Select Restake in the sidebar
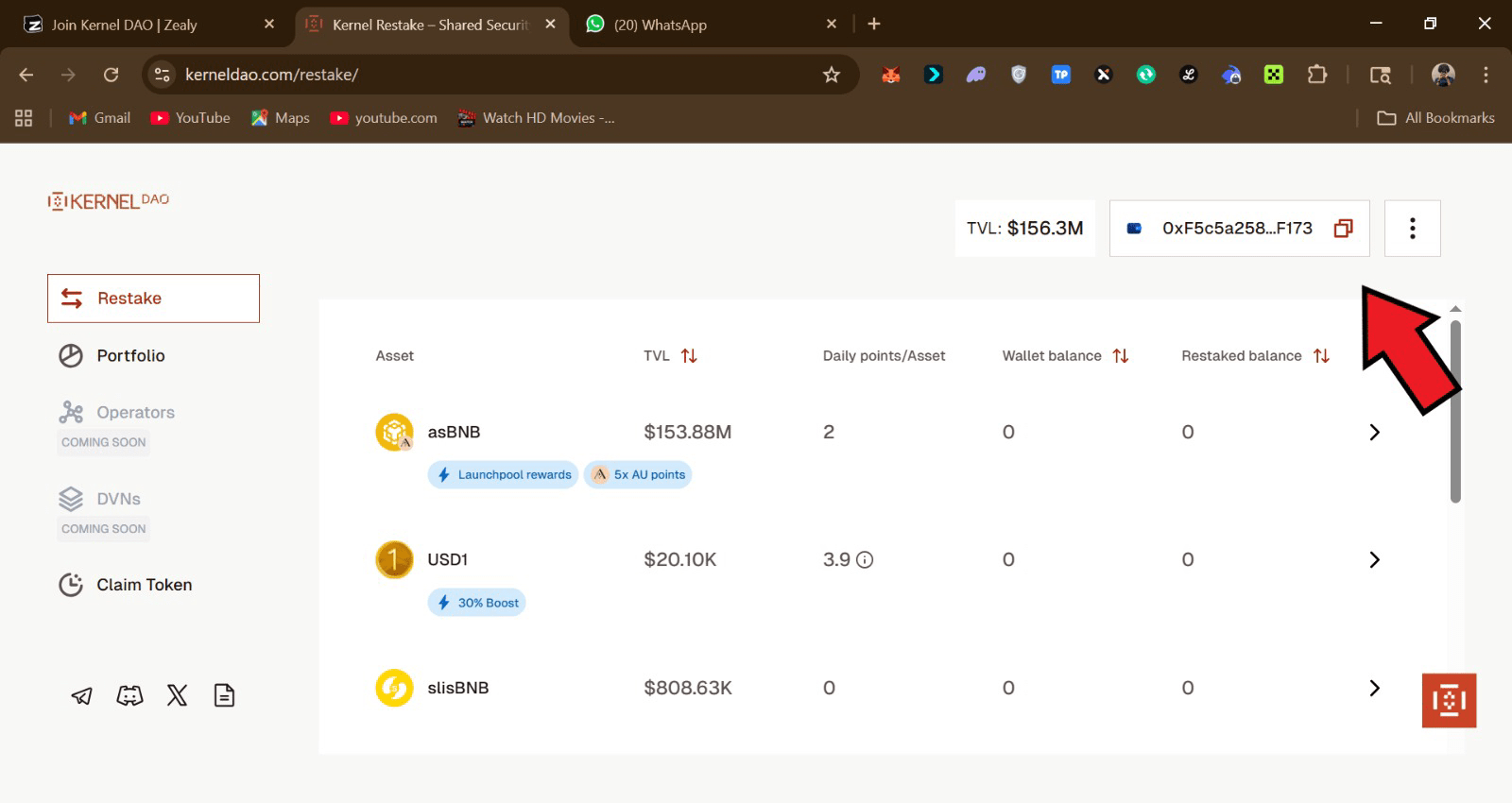 [x=153, y=299]
